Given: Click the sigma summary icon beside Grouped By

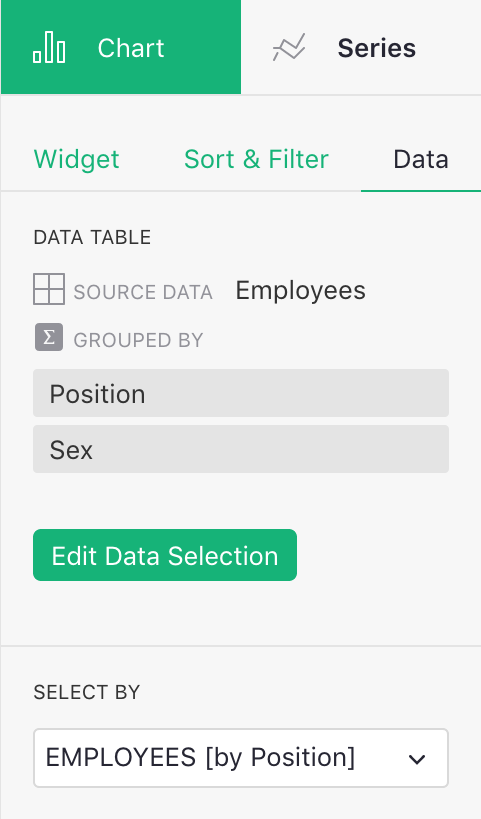Looking at the screenshot, I should pos(49,337).
